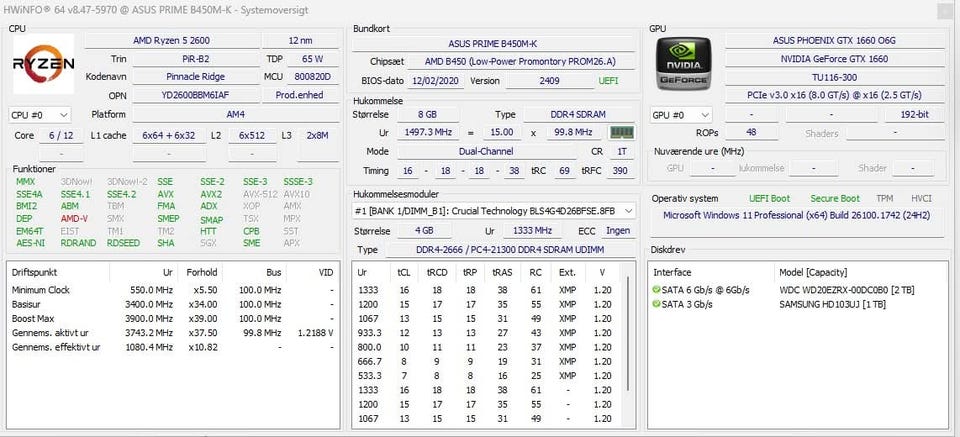Click the TPM status label
This screenshot has height=437, width=960.
tap(884, 198)
